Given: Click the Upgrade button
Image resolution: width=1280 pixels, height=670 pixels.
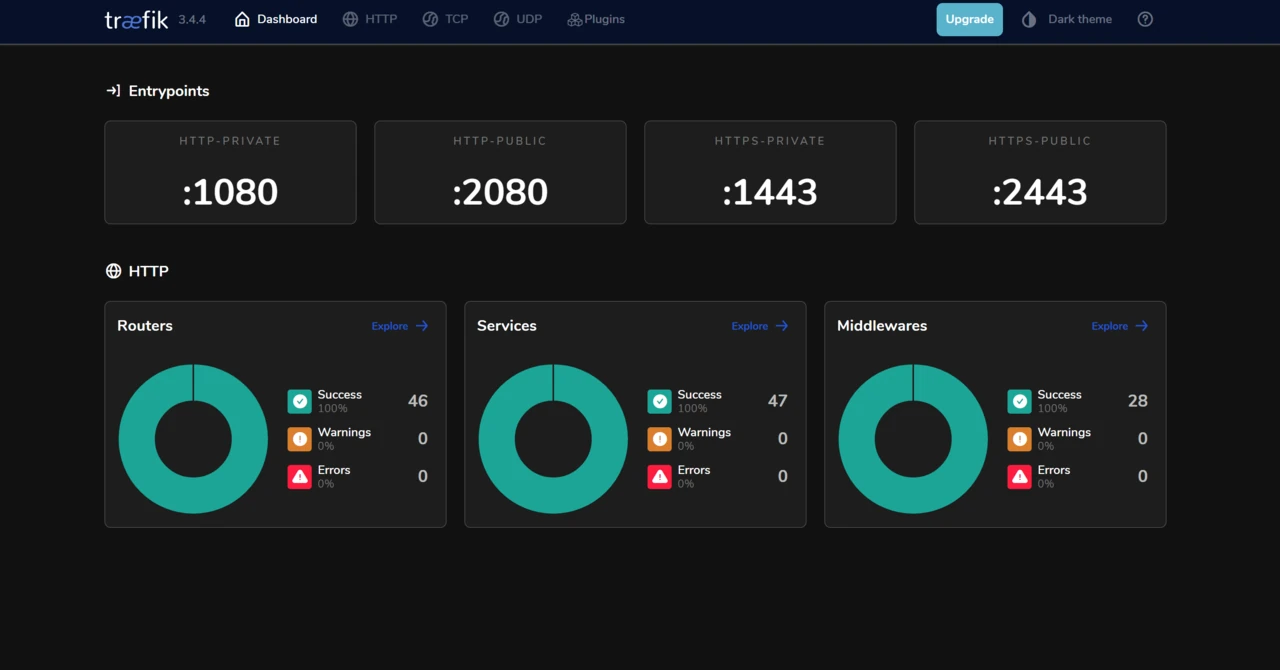Looking at the screenshot, I should tap(968, 19).
